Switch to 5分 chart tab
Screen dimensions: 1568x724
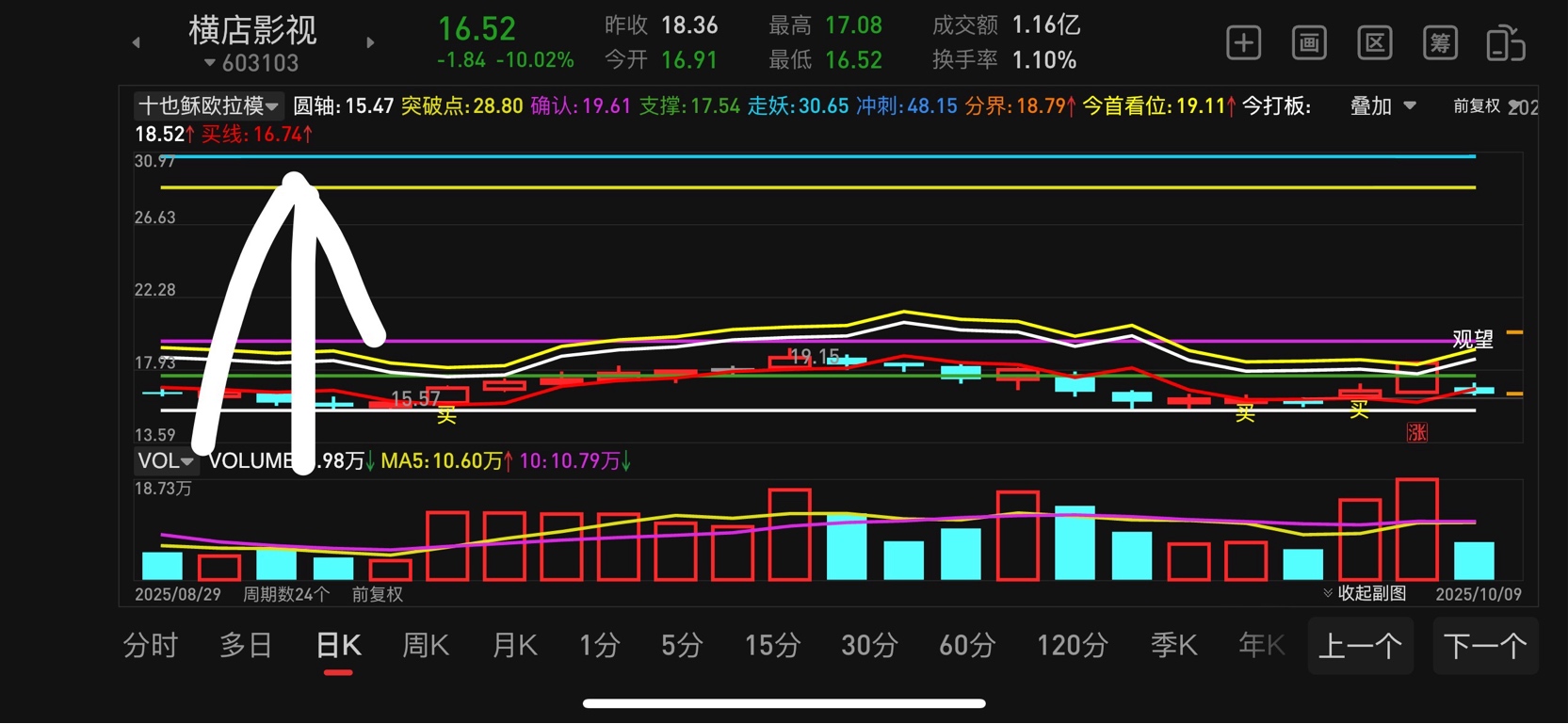pos(682,646)
